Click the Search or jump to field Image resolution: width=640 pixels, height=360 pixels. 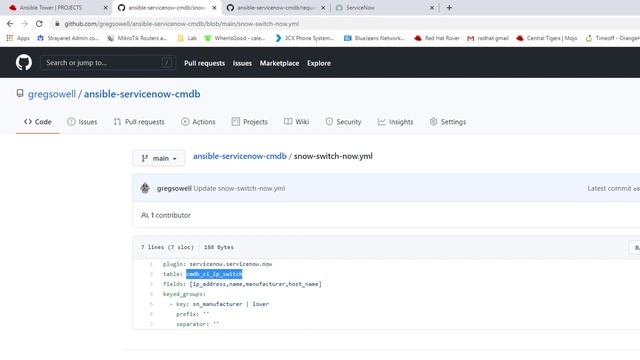108,62
